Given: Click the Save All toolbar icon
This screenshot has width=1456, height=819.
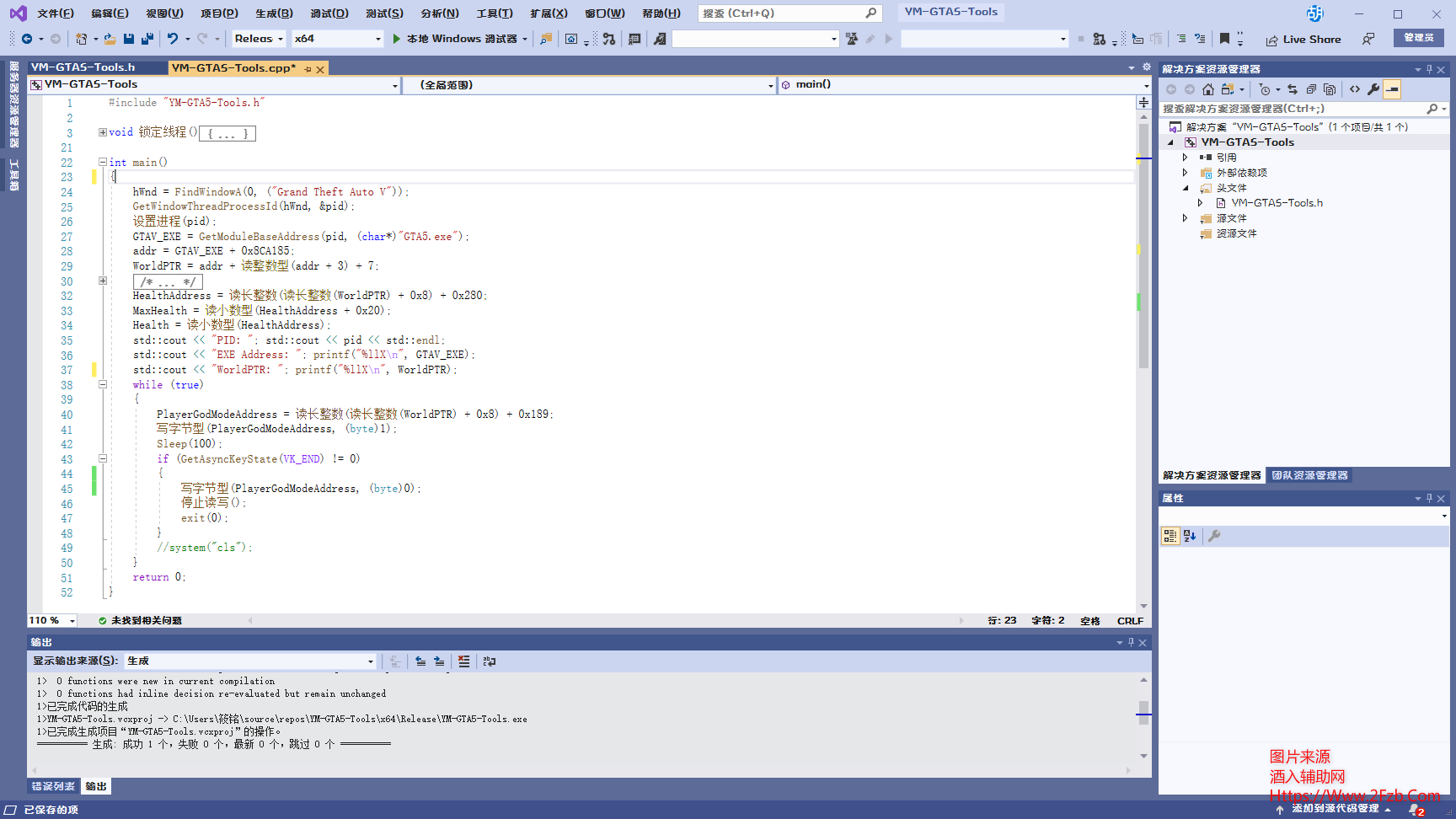Looking at the screenshot, I should 147,39.
